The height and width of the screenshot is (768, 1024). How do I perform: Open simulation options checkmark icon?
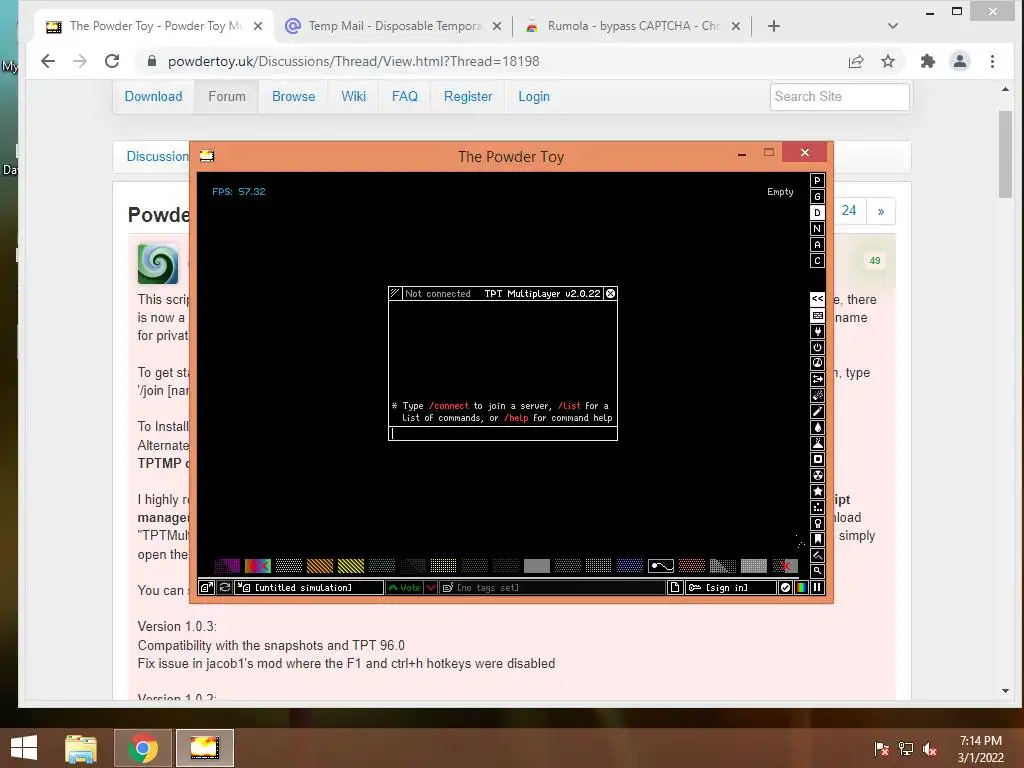click(785, 588)
